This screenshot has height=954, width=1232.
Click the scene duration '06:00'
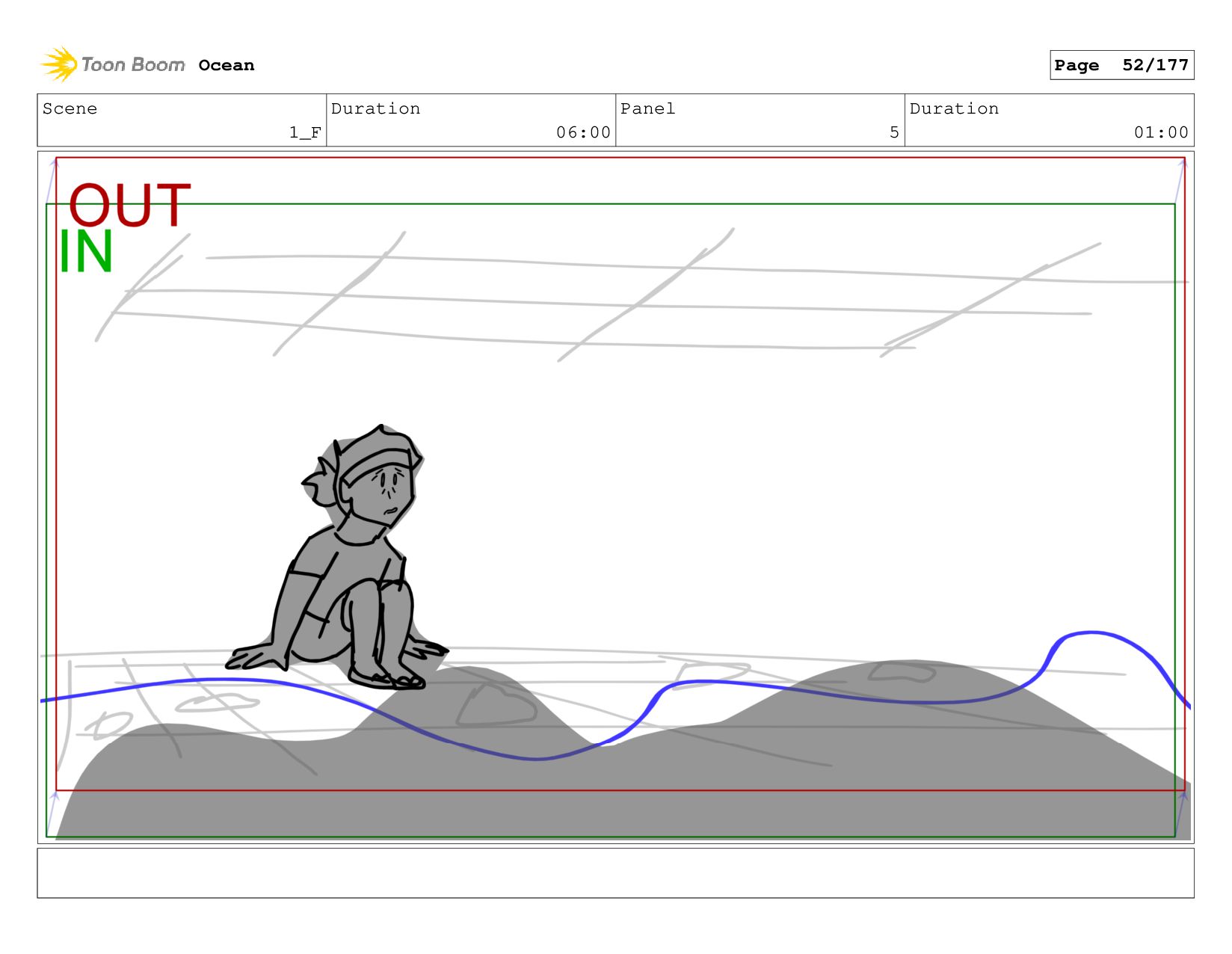coord(583,132)
